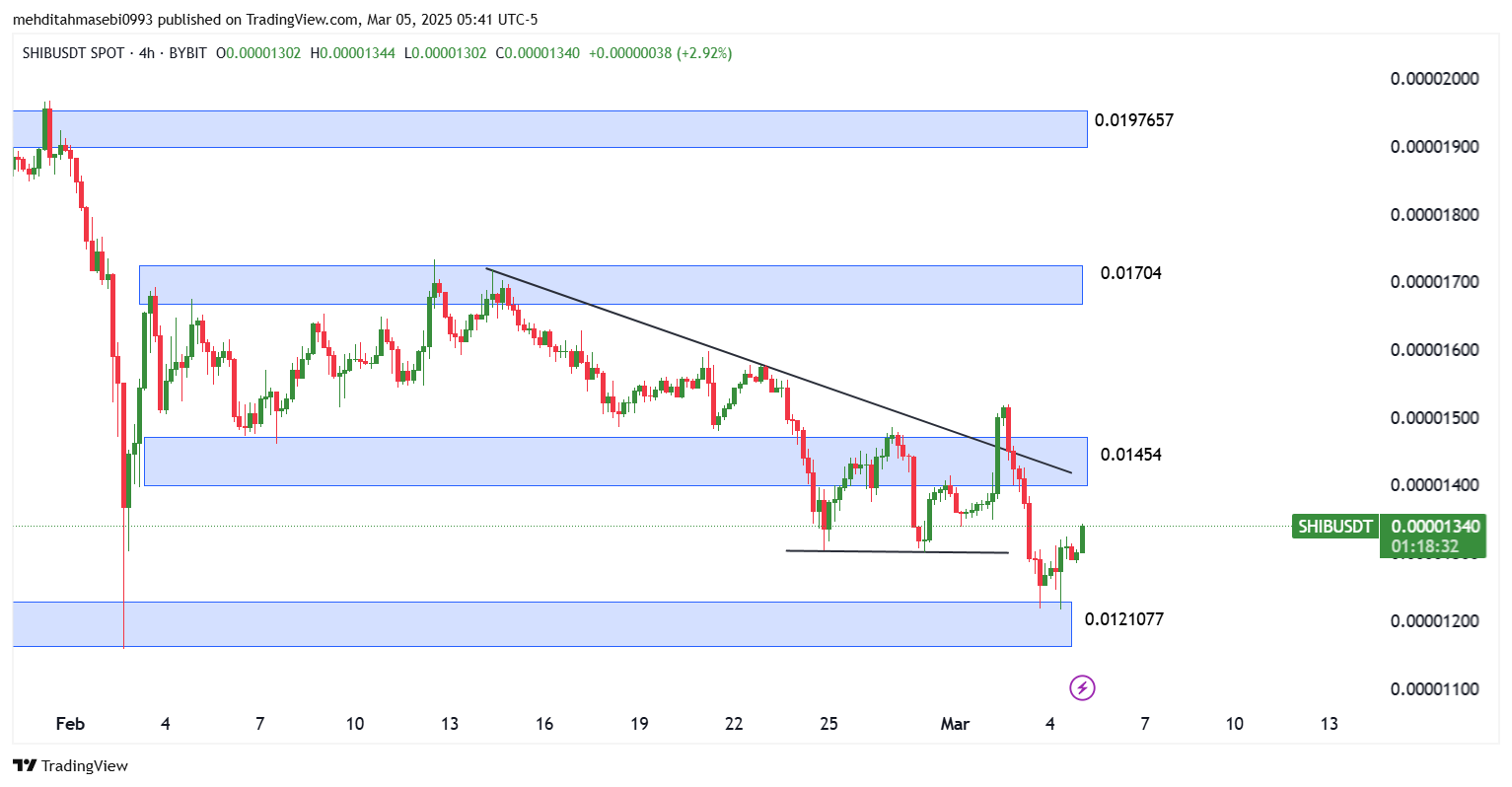The image size is (1512, 787).
Task: Select the short horizontal support line
Action: [x=897, y=551]
